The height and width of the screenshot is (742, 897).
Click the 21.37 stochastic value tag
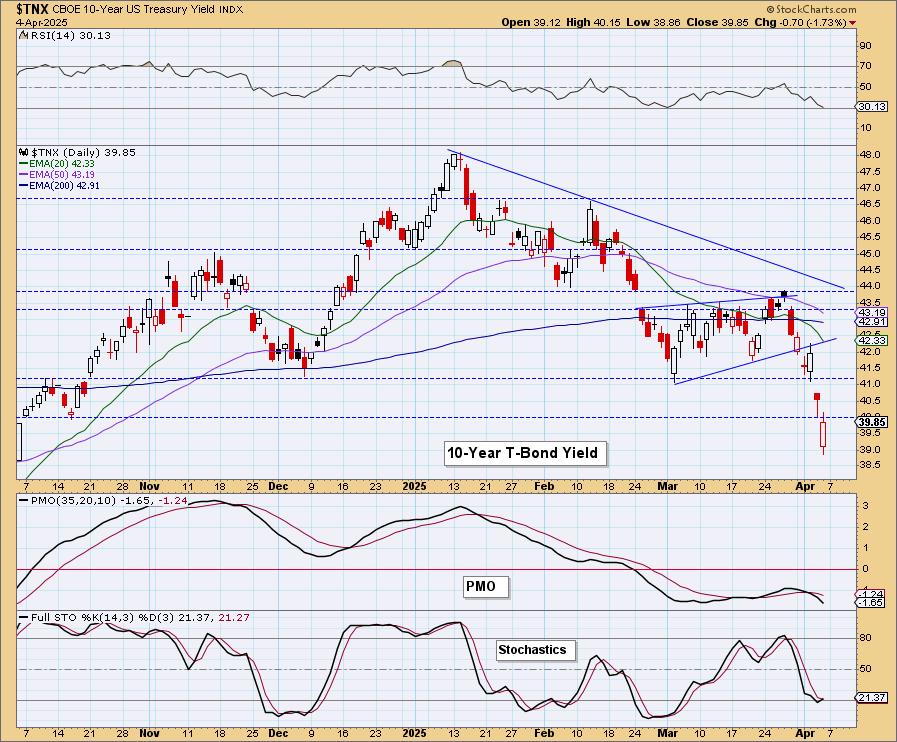pos(872,697)
